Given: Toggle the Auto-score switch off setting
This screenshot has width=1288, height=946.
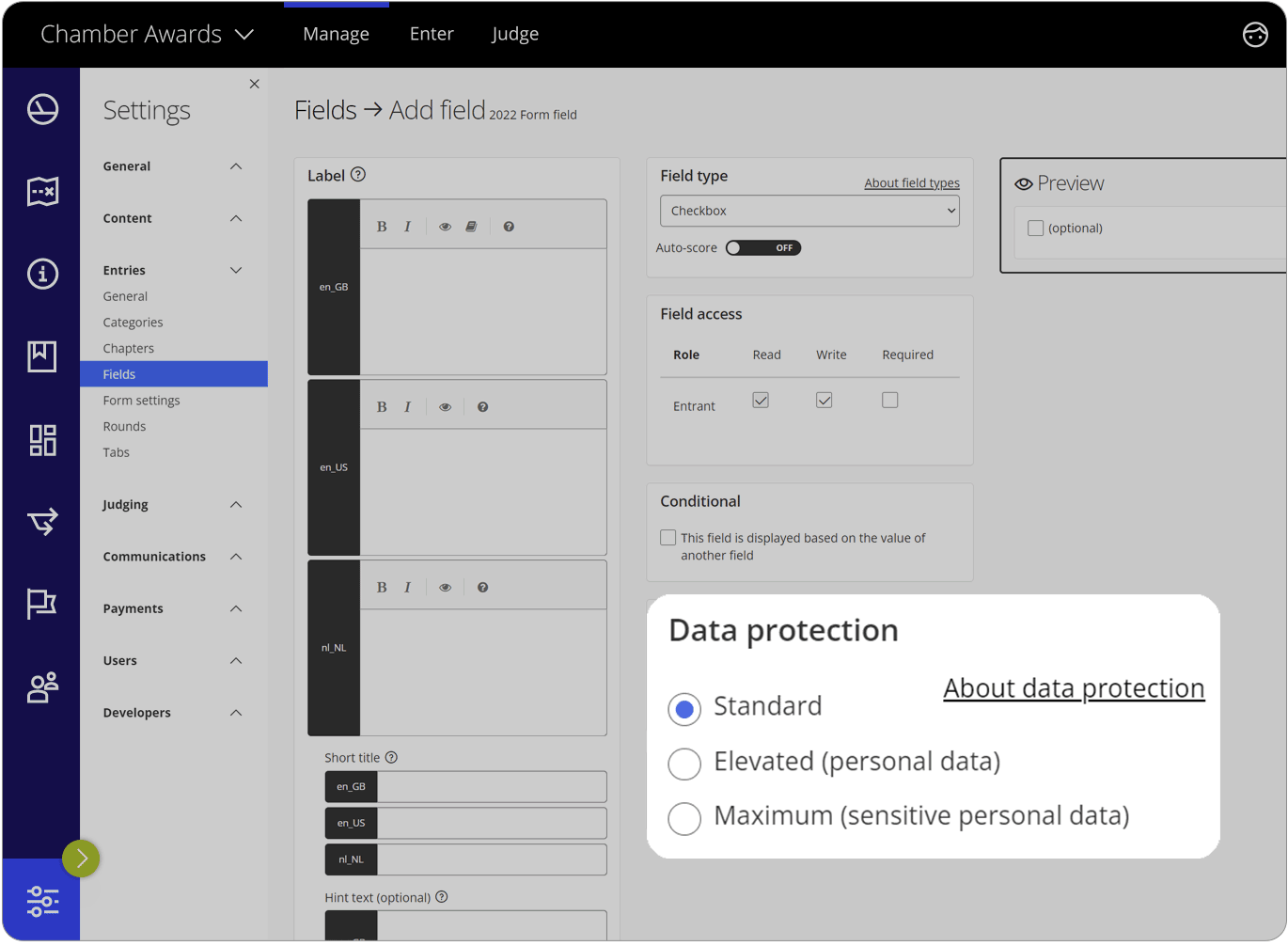Looking at the screenshot, I should 762,247.
